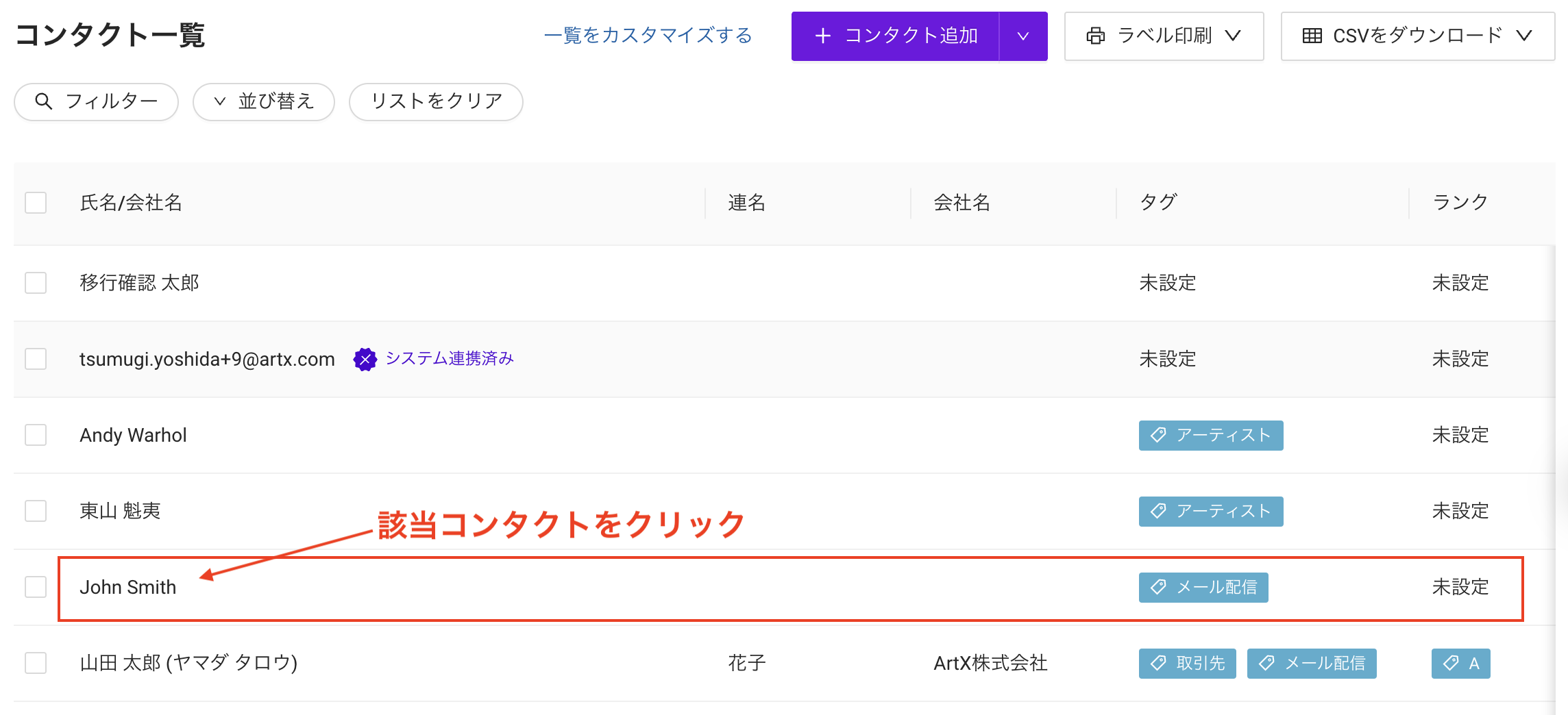The image size is (1568, 715).
Task: Open the フィルター search button
Action: pyautogui.click(x=96, y=101)
